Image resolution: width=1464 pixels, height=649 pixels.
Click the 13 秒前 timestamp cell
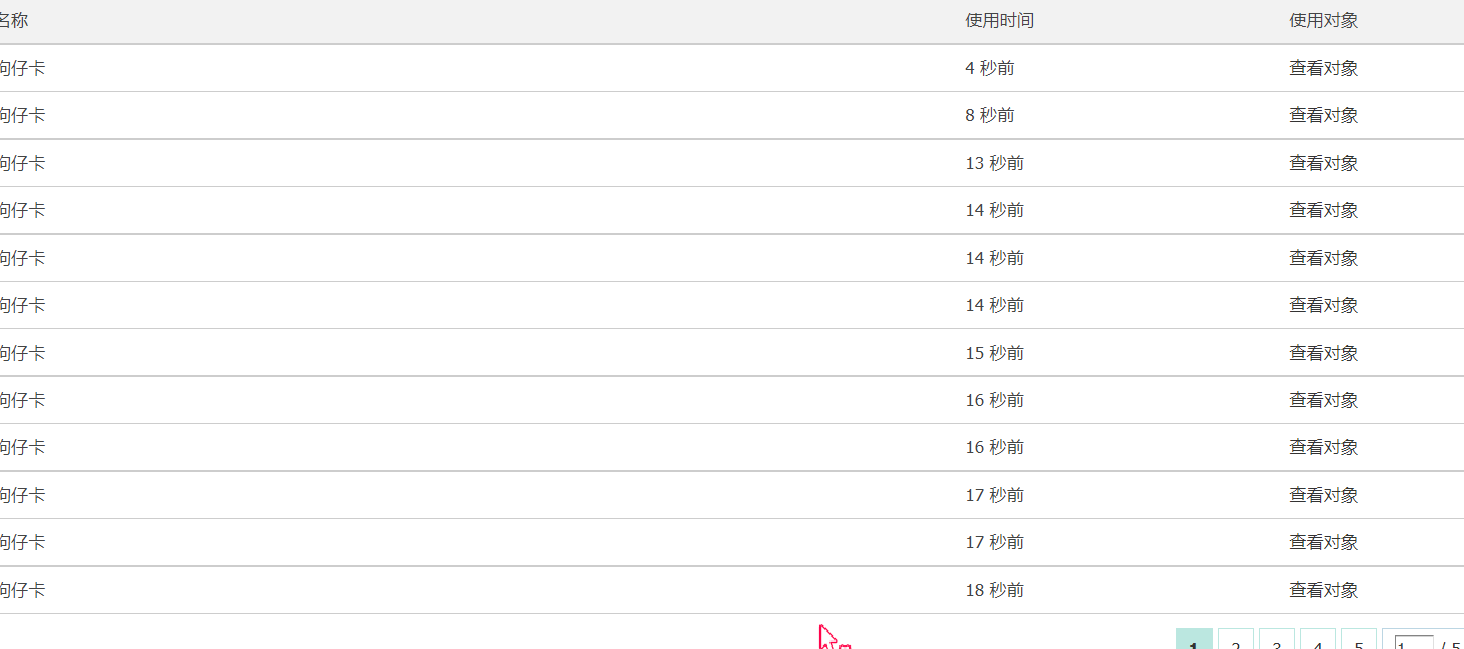pos(994,163)
